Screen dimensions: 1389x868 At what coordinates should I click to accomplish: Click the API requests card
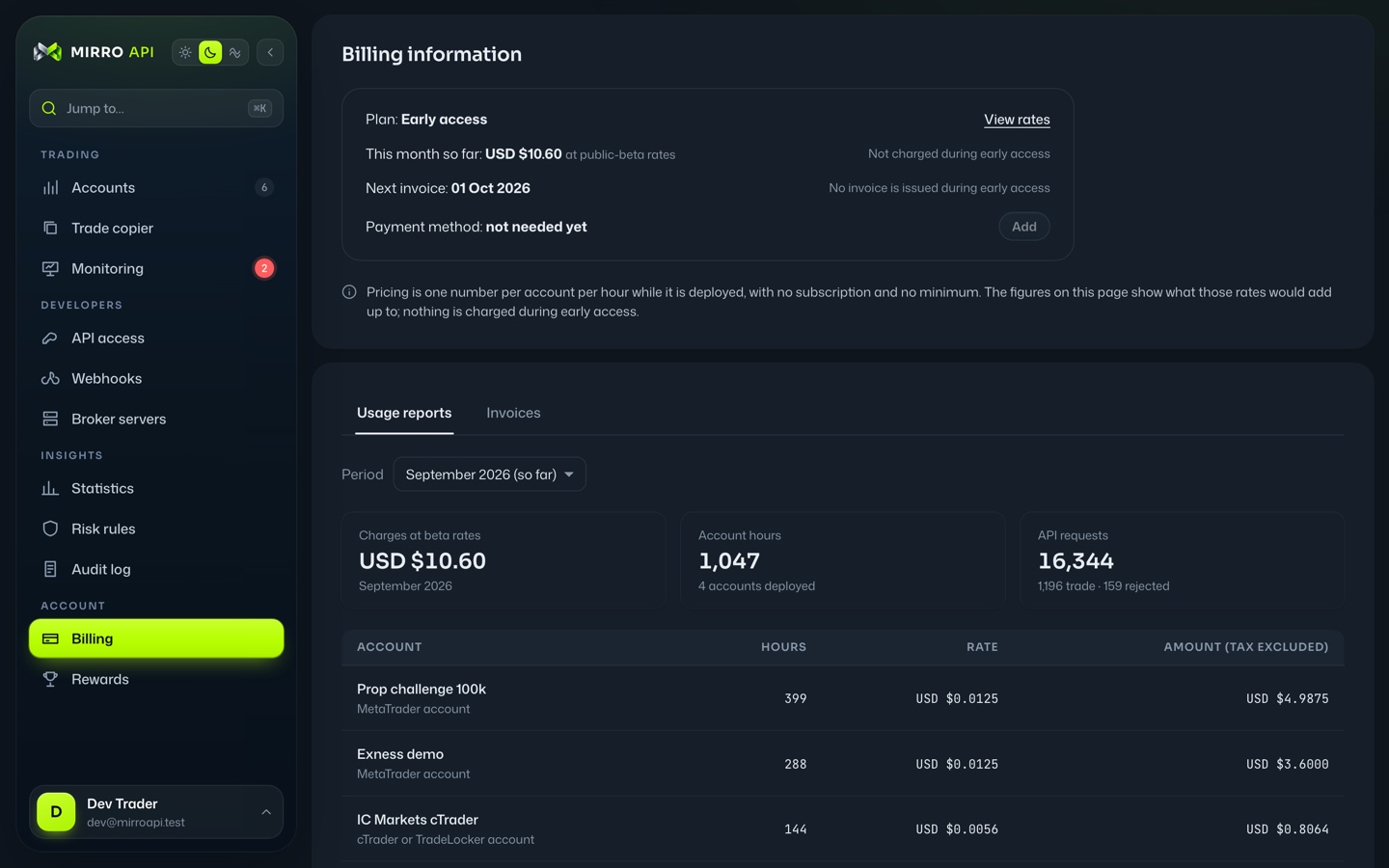[x=1183, y=560]
